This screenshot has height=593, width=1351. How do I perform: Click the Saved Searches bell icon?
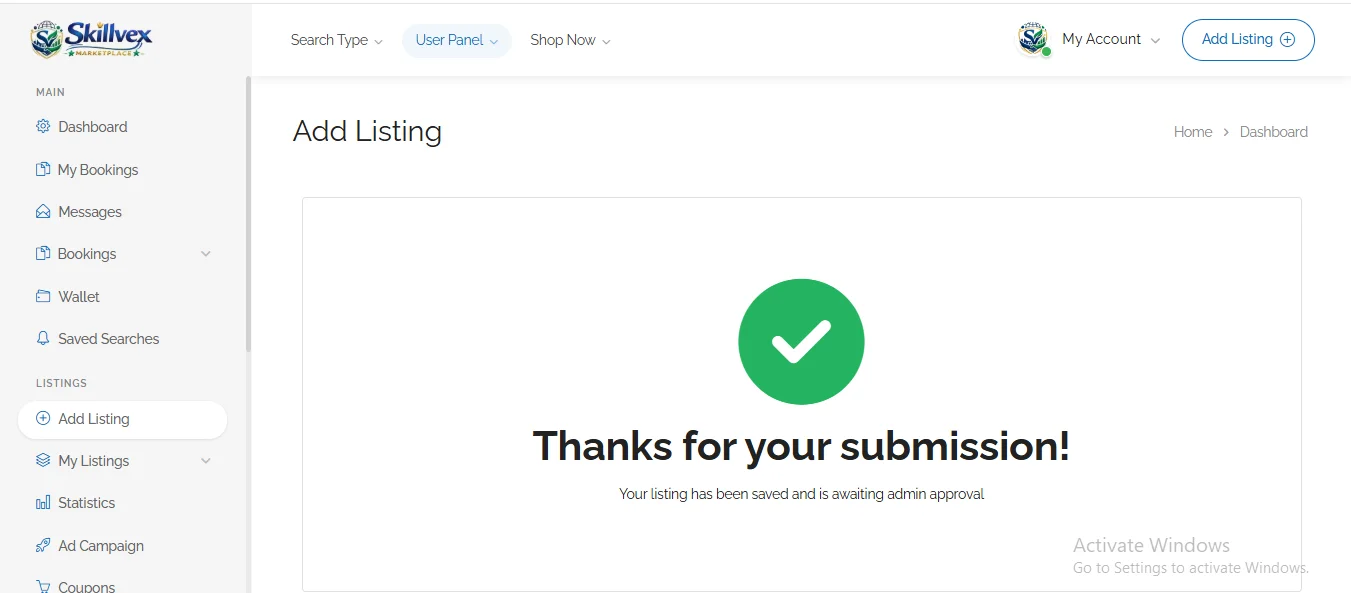point(43,339)
